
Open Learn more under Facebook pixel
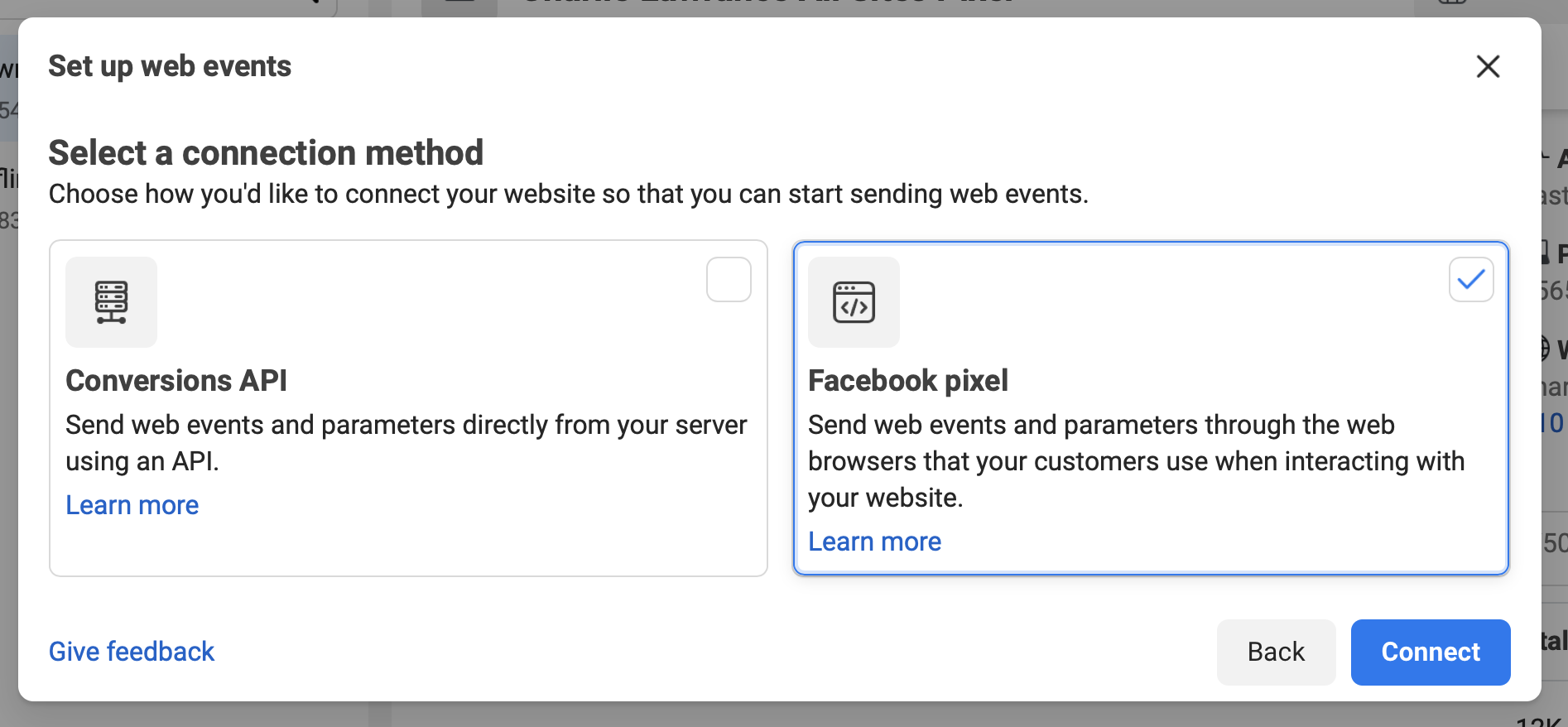(874, 541)
